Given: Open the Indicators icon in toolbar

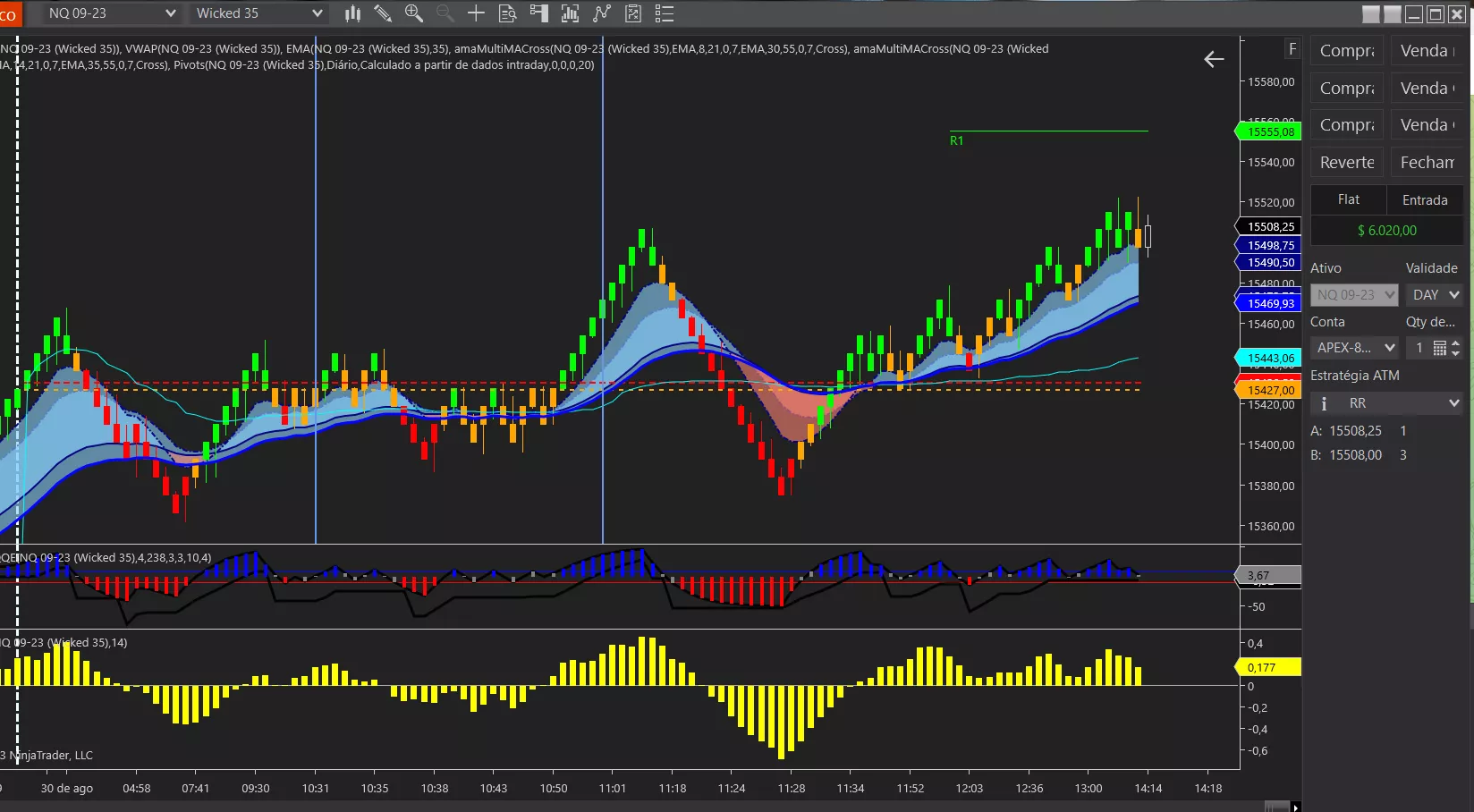Looking at the screenshot, I should [x=602, y=13].
